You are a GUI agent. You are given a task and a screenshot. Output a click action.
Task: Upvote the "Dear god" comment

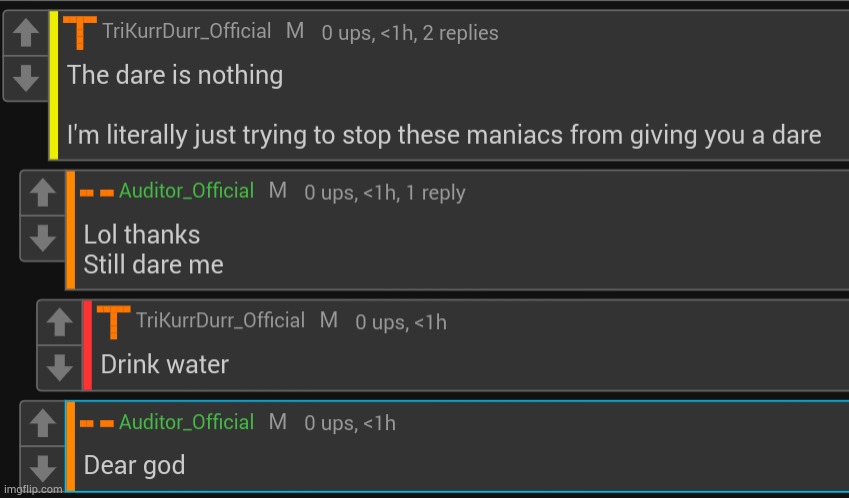43,423
